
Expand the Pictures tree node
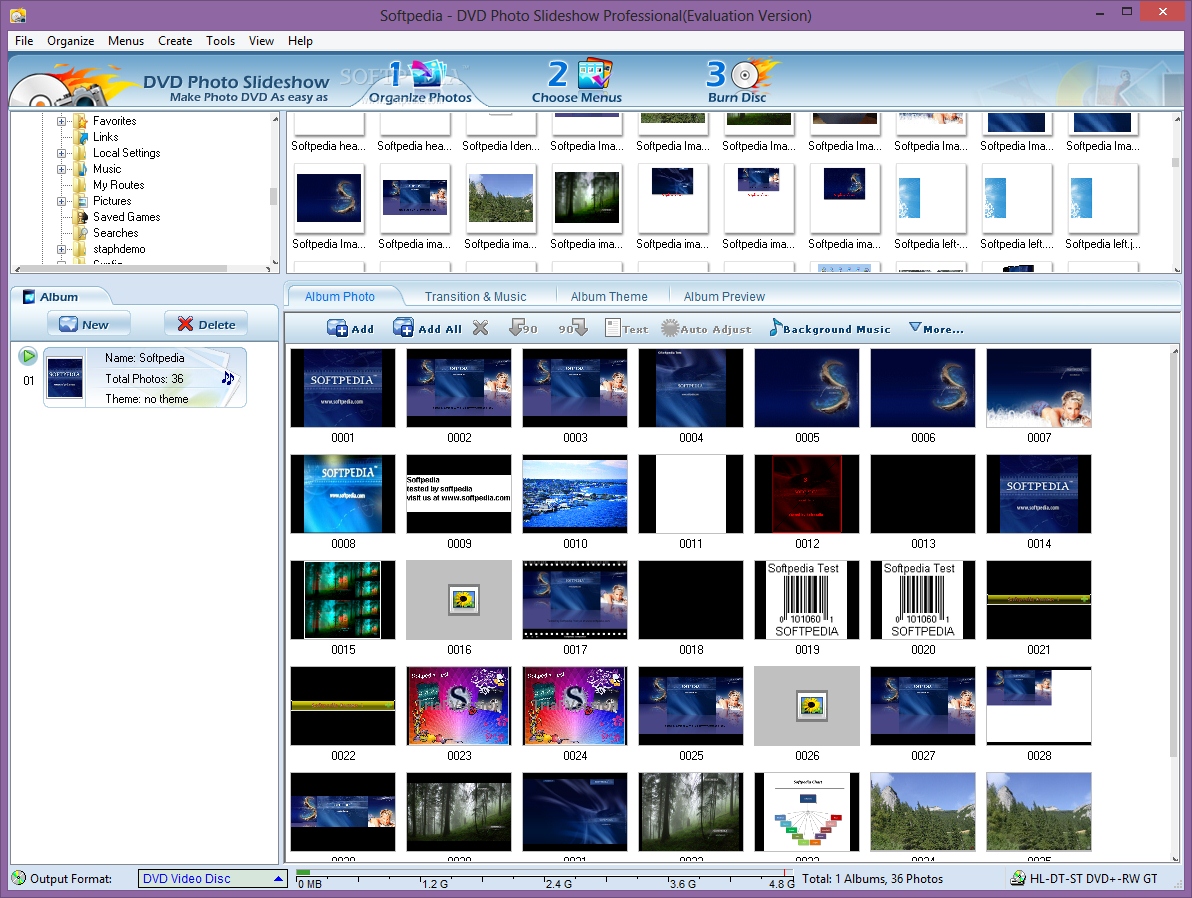(x=62, y=201)
